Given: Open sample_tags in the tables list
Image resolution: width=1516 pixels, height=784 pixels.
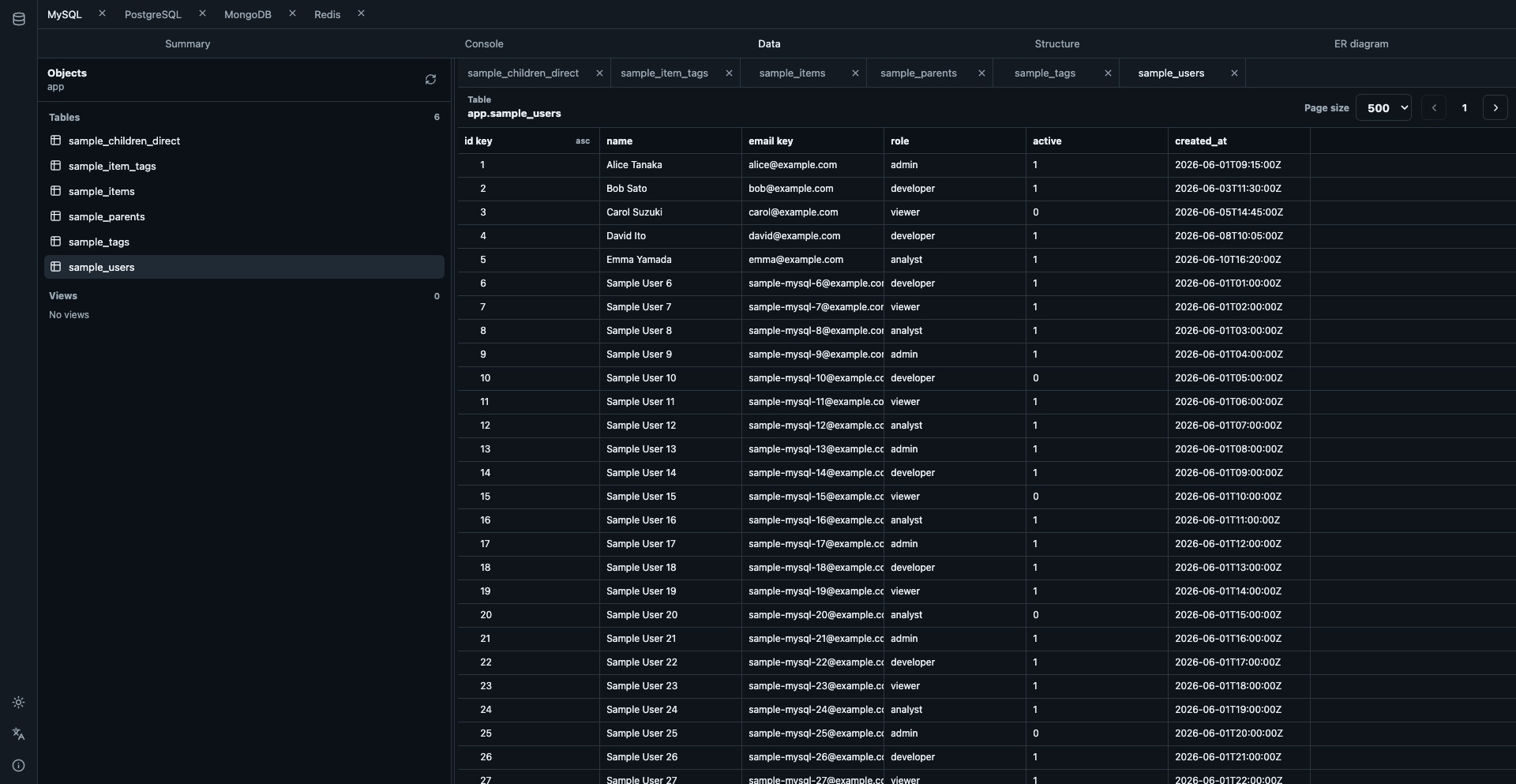Looking at the screenshot, I should pos(244,242).
